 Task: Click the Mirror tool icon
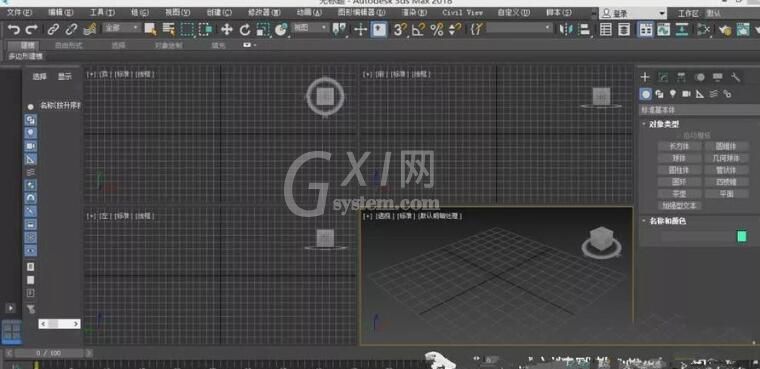(566, 30)
